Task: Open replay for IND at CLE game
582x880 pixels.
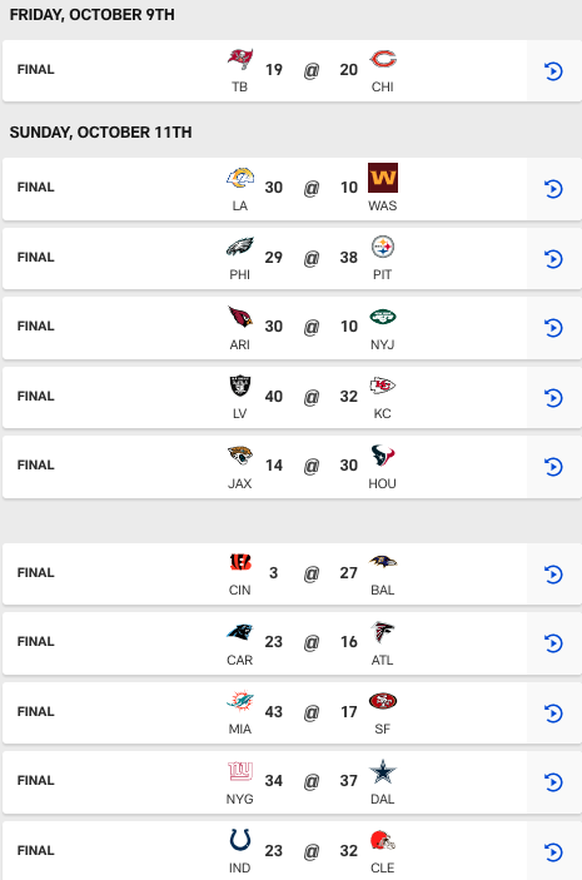Action: click(553, 852)
